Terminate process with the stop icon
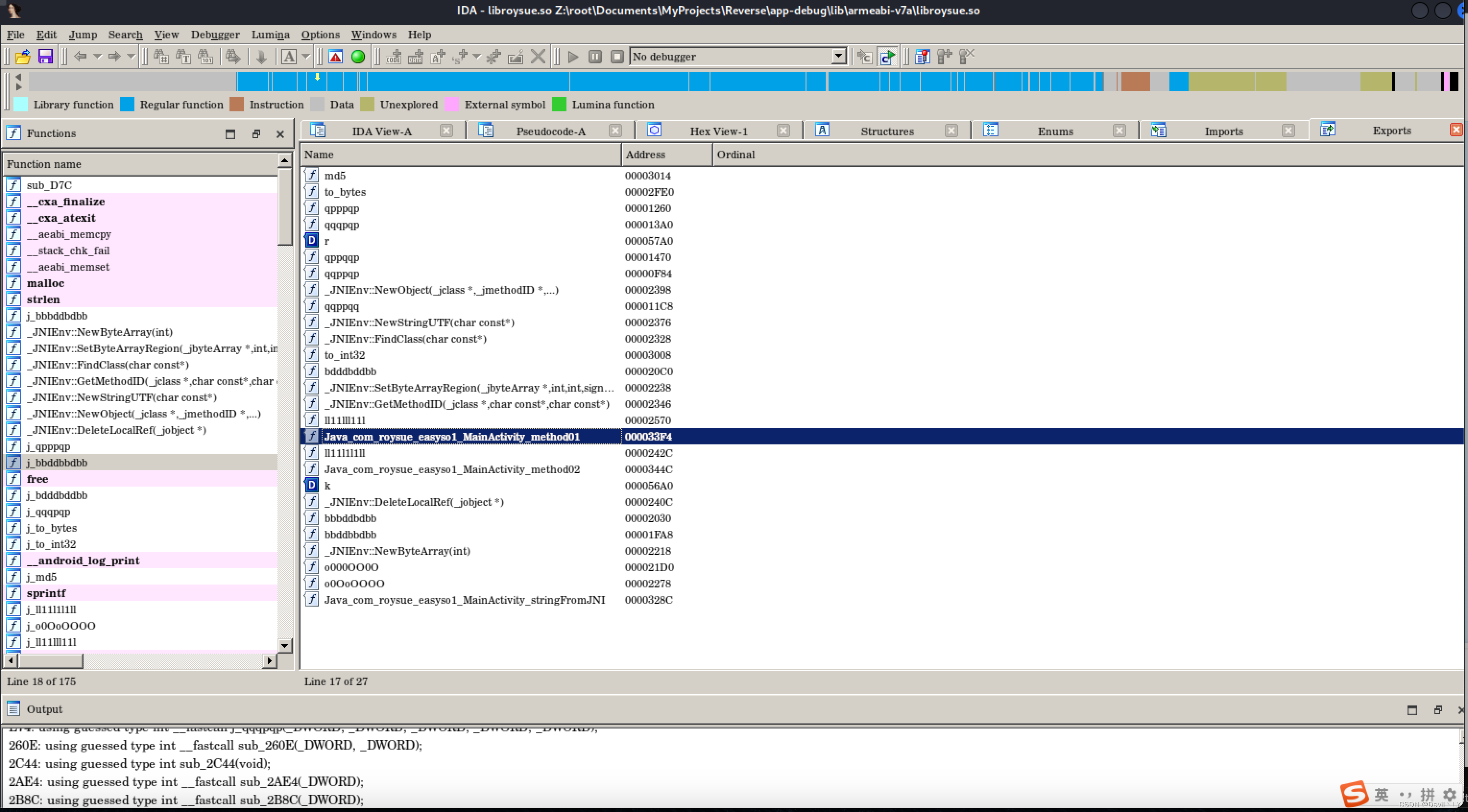The width and height of the screenshot is (1468, 812). coord(617,57)
